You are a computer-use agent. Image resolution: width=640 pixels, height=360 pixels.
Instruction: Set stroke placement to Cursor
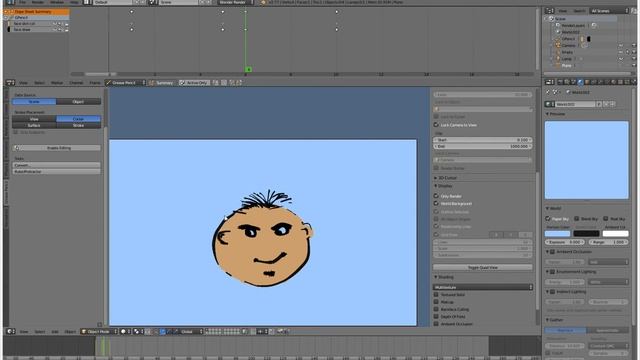point(78,119)
